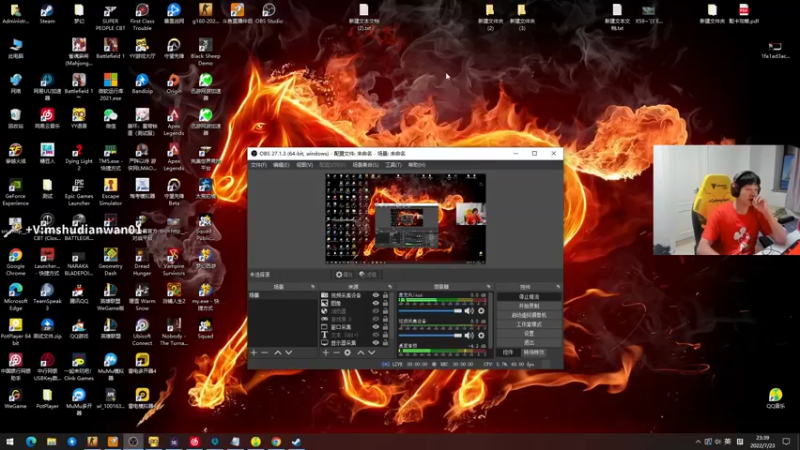Click the 停止推流 button
800x450 pixels.
529,296
